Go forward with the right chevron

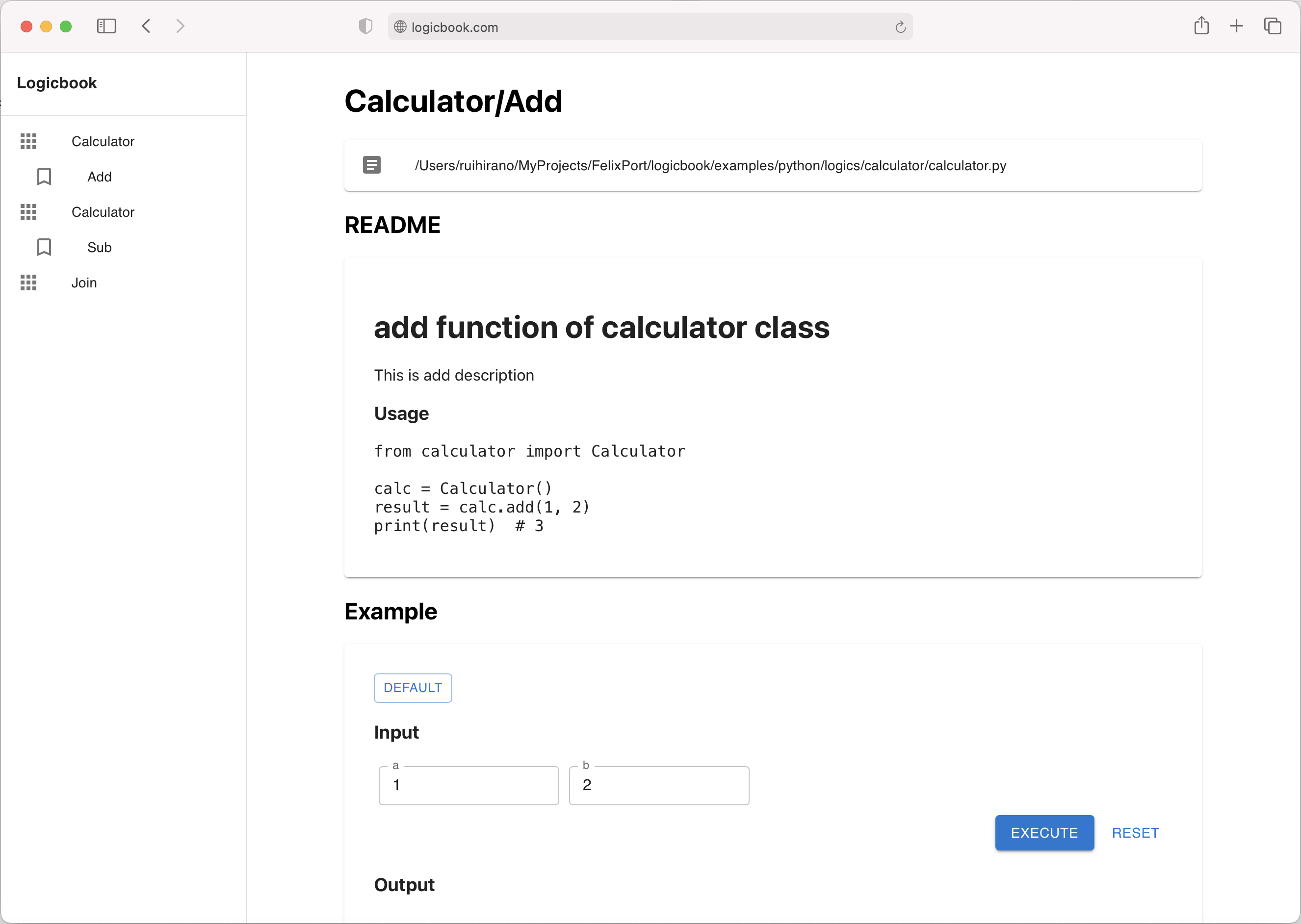point(181,26)
